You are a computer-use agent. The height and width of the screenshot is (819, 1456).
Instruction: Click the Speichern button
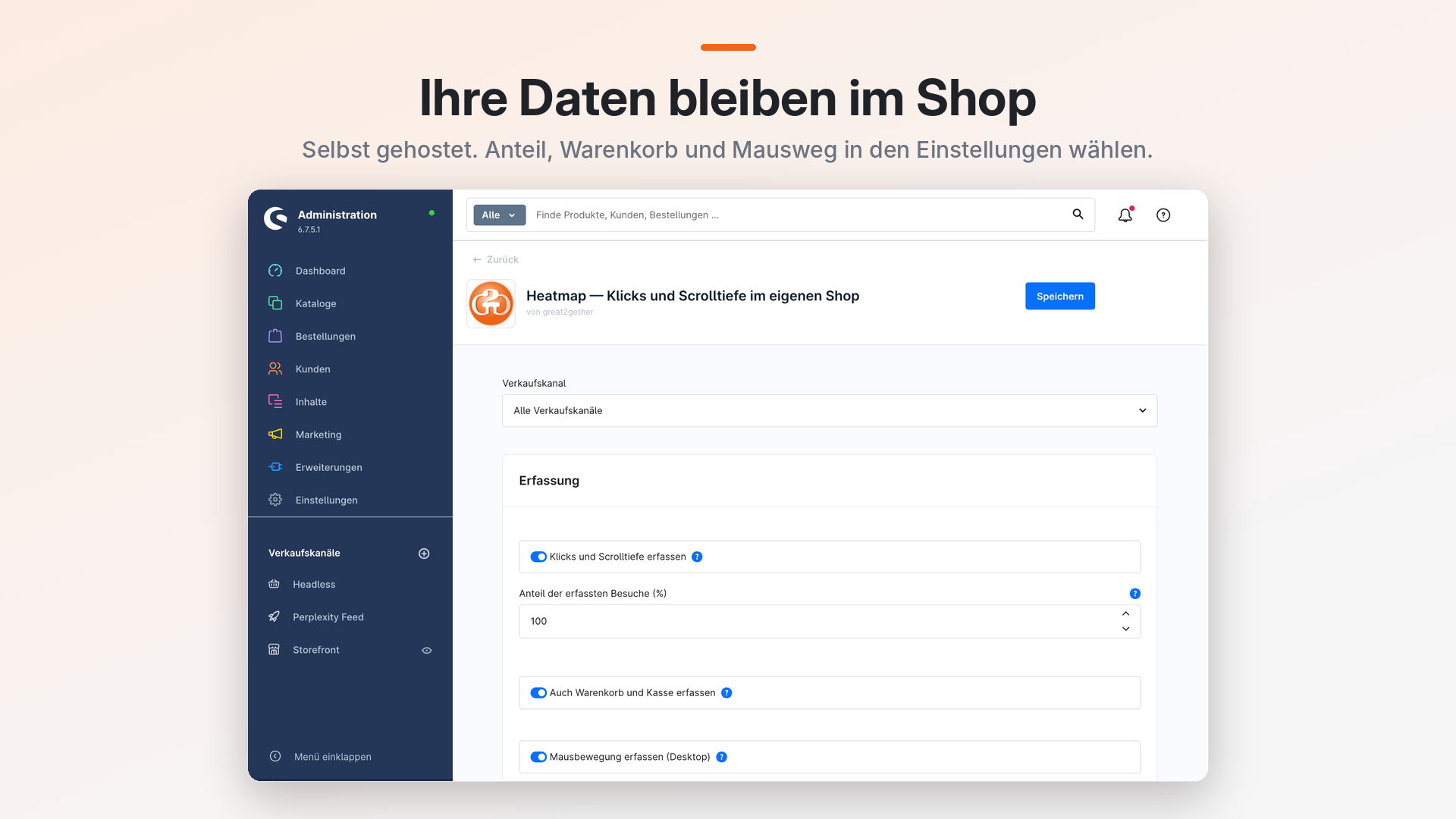coord(1059,297)
